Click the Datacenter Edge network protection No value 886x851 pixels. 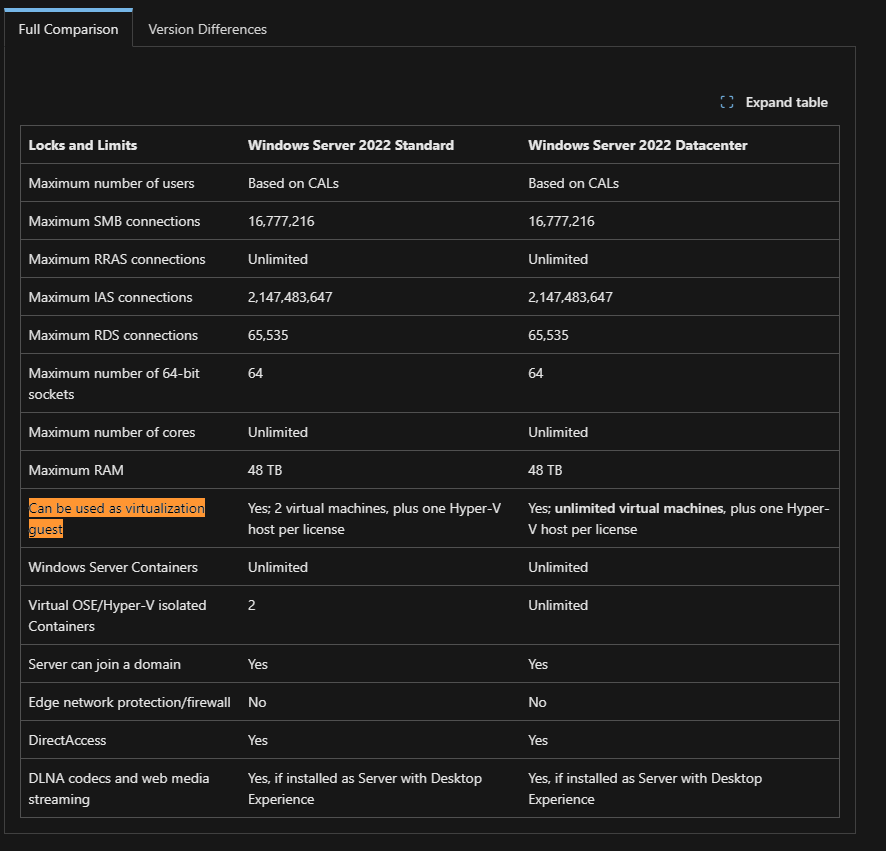click(537, 702)
